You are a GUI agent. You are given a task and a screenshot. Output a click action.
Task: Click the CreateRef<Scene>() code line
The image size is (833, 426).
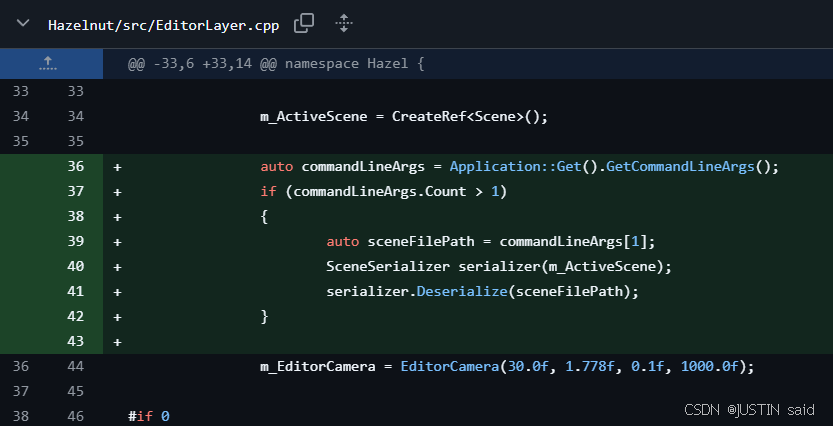pyautogui.click(x=404, y=116)
